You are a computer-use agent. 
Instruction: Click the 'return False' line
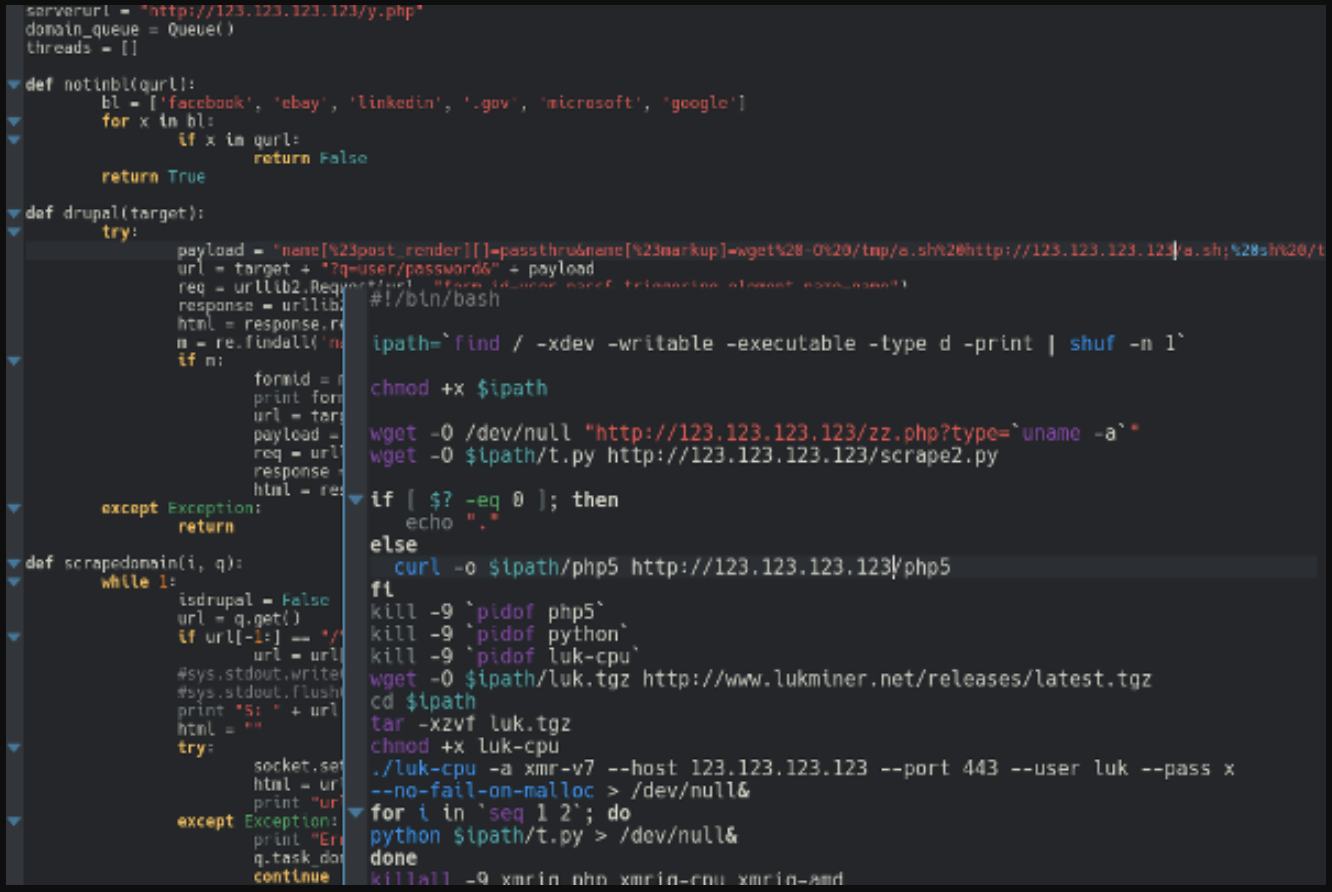click(310, 158)
